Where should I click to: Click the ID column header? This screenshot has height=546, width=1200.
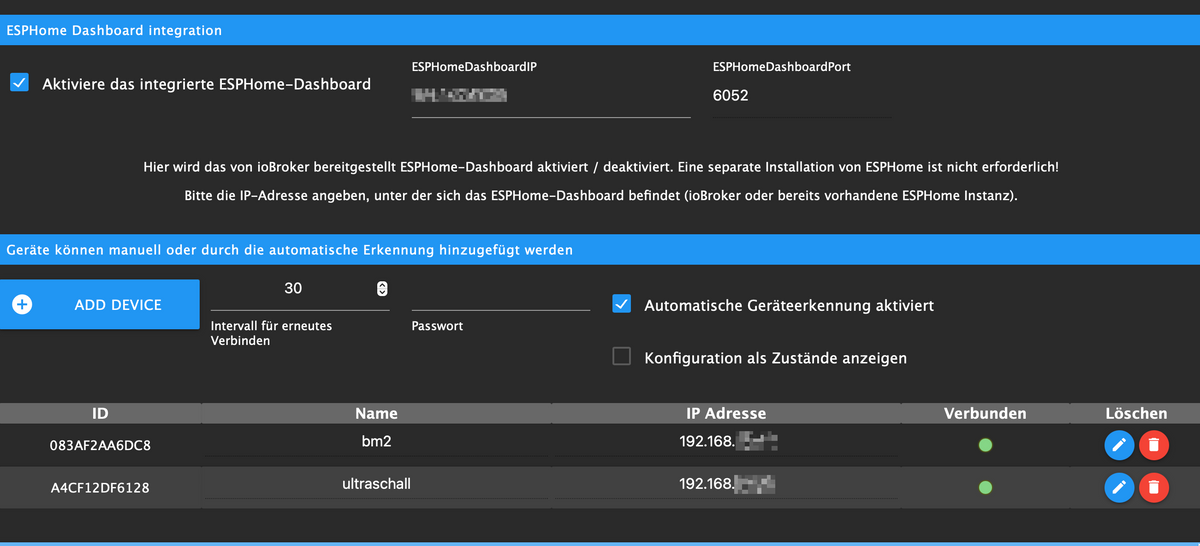click(x=100, y=413)
